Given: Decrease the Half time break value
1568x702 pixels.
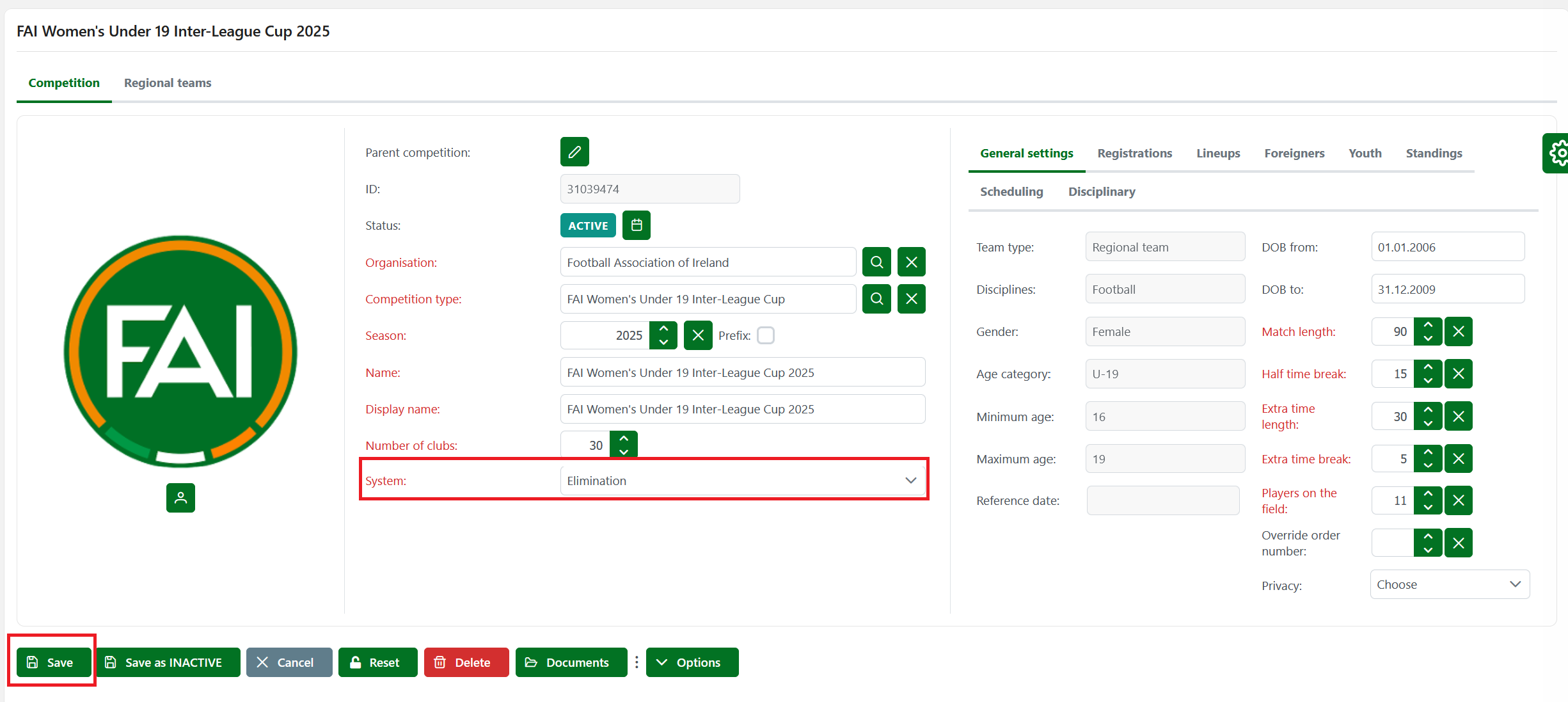Looking at the screenshot, I should [x=1428, y=380].
